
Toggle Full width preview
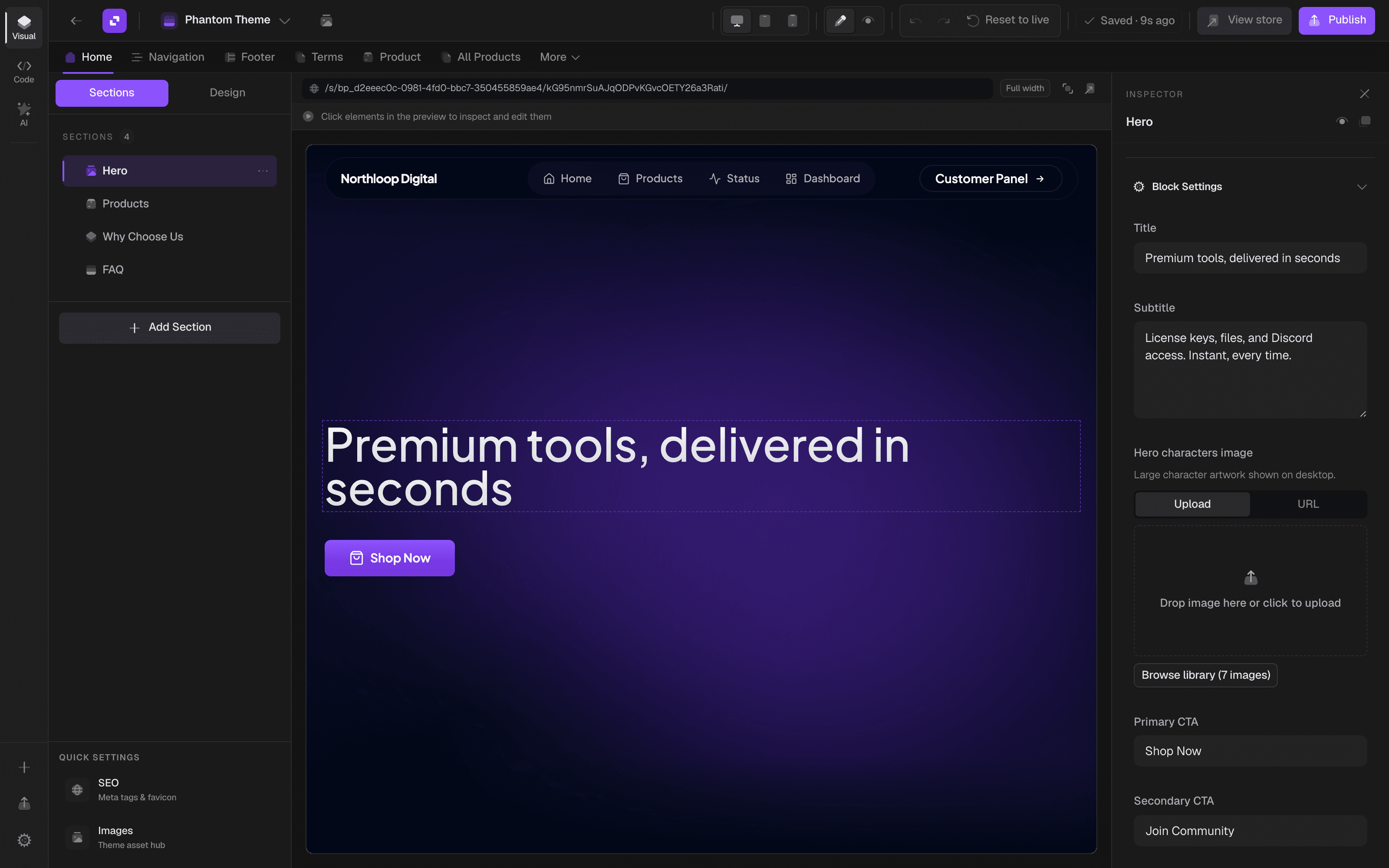click(x=1024, y=89)
